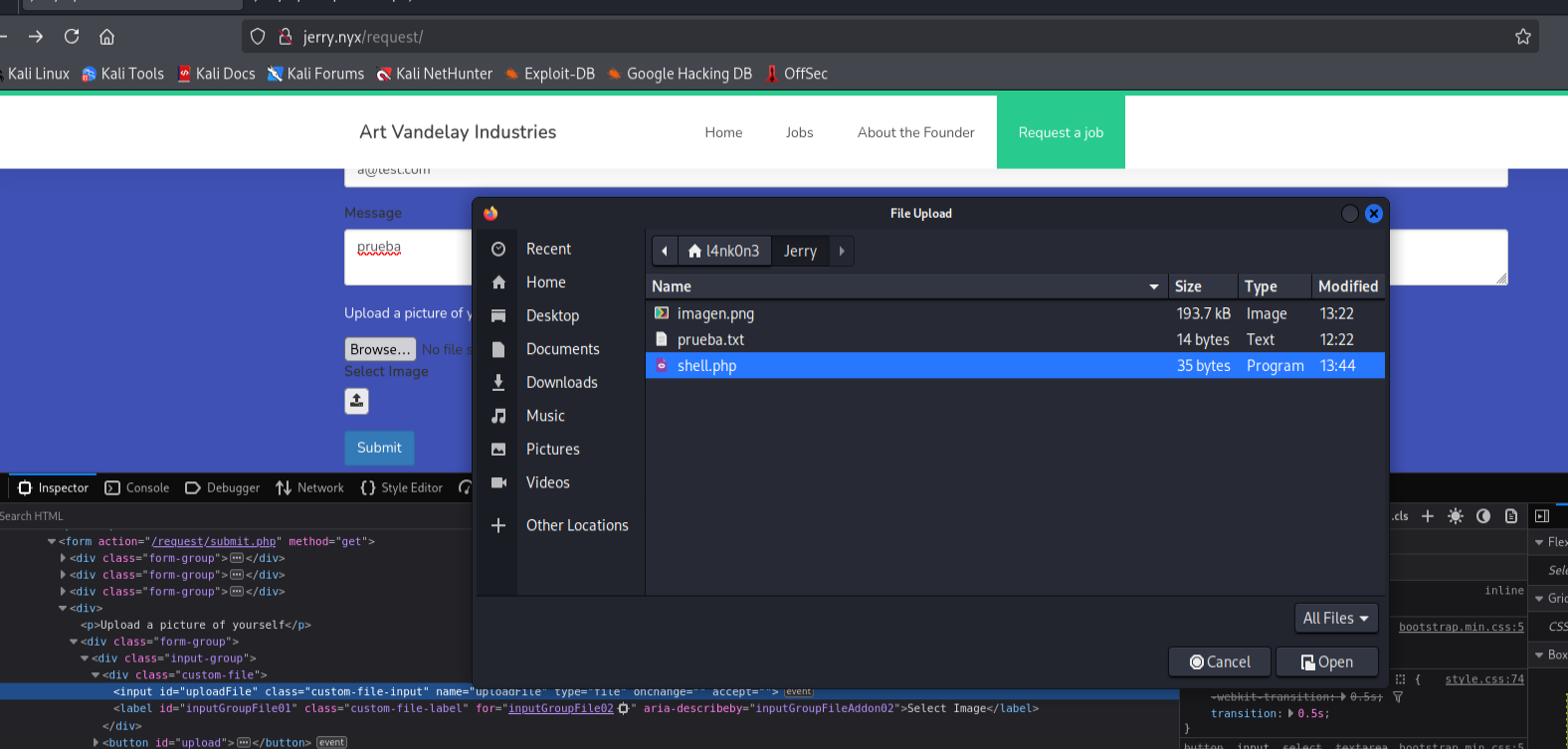Screen dimensions: 1568x749
Task: Switch to the Network tab in DevTools
Action: click(310, 488)
